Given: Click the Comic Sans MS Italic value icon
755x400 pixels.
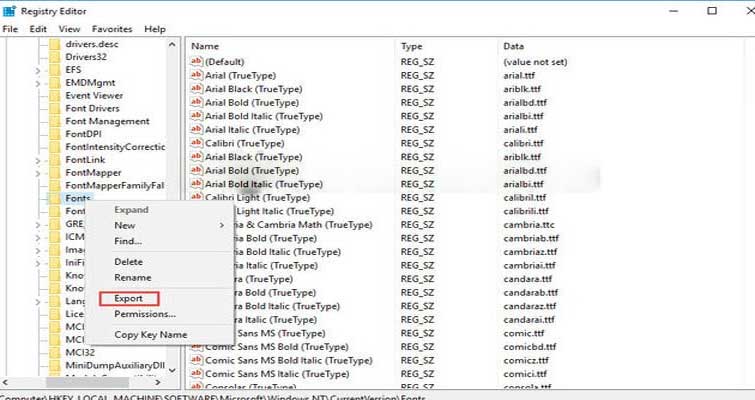Looking at the screenshot, I should (196, 373).
